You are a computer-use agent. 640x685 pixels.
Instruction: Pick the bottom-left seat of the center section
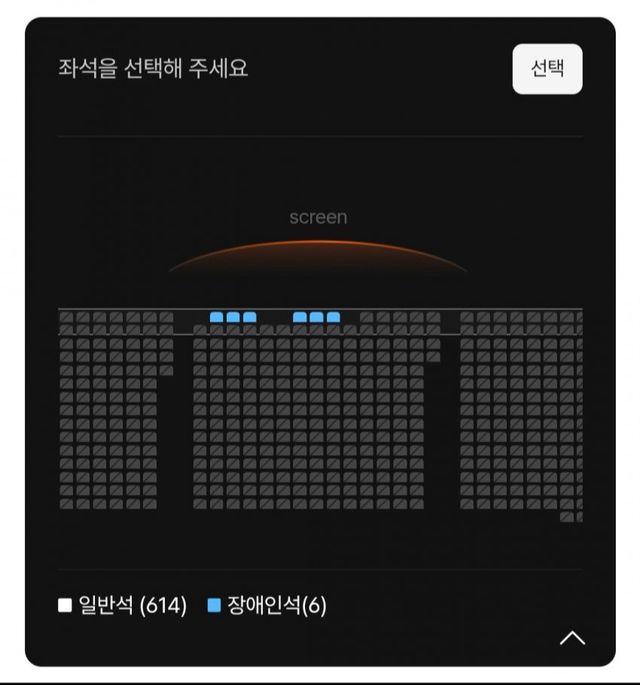[200, 504]
